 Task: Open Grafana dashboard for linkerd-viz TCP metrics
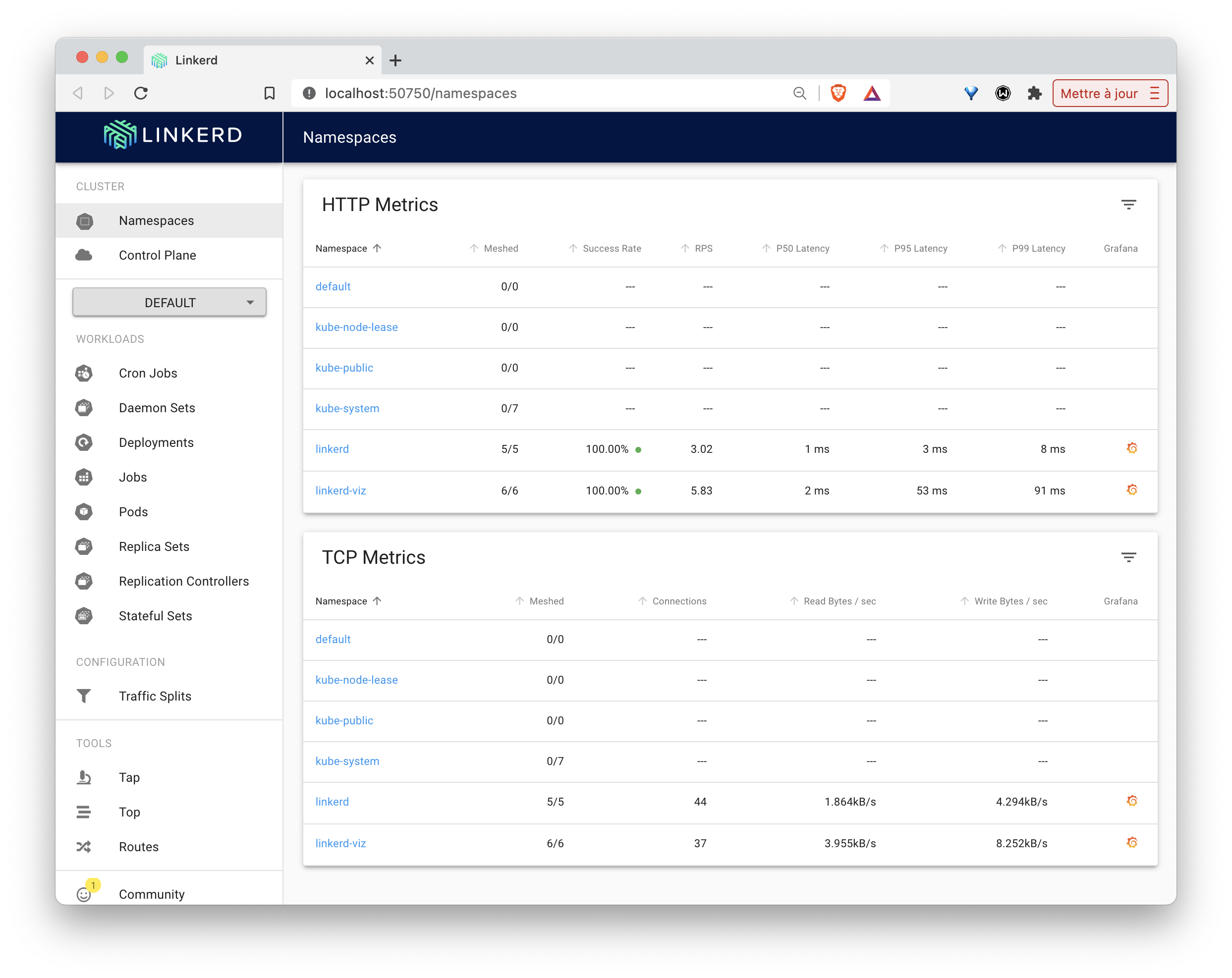pos(1131,843)
